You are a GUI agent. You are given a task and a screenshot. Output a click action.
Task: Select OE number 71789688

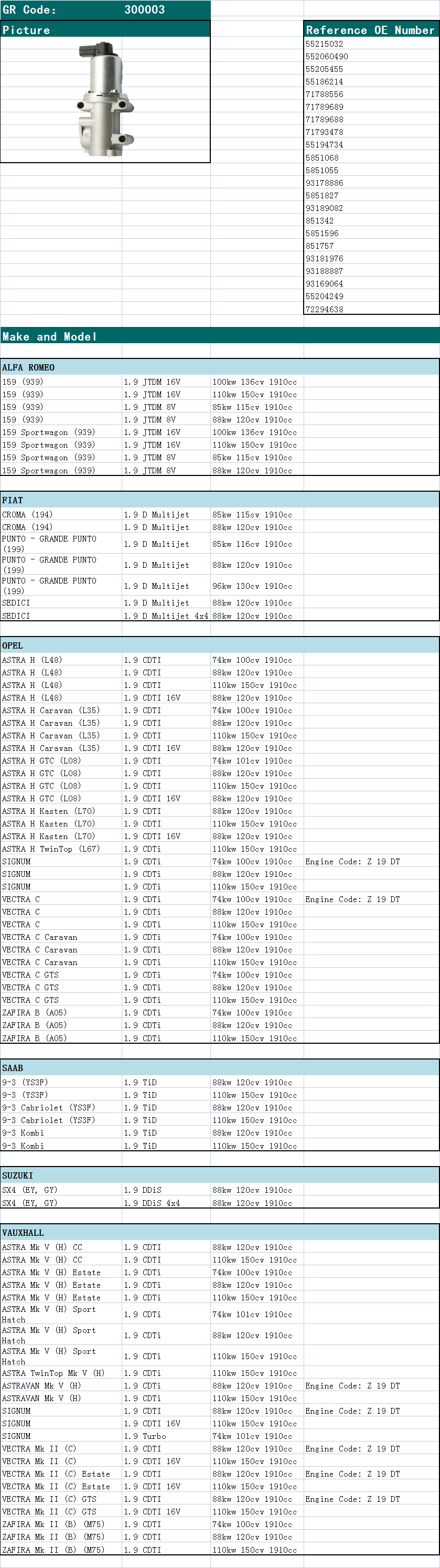pyautogui.click(x=325, y=120)
